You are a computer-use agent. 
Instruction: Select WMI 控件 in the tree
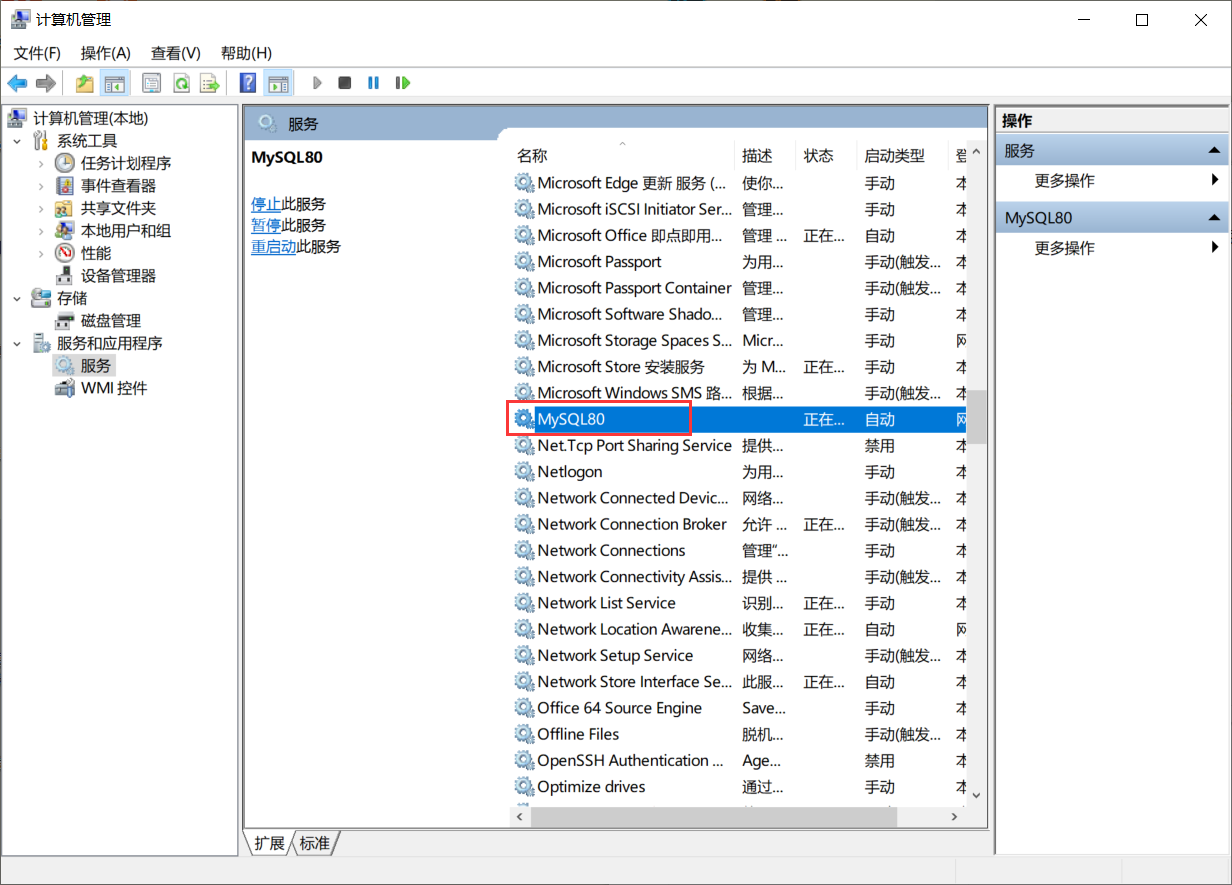tap(114, 388)
